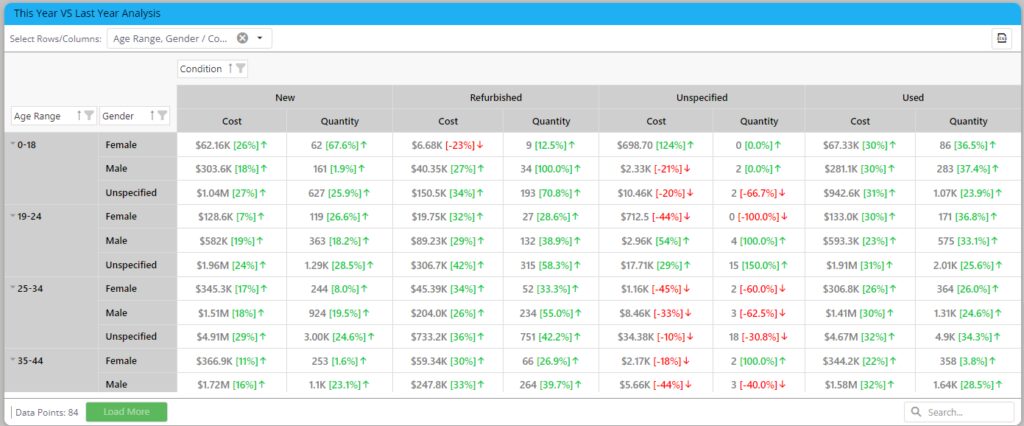Click the Condition field chip
The width and height of the screenshot is (1024, 426).
click(201, 69)
